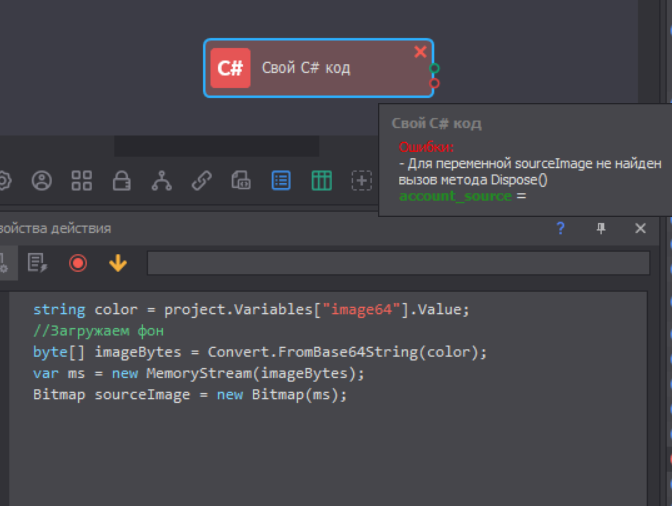Click the empty text field beside orange arrow
The height and width of the screenshot is (506, 672).
(399, 263)
